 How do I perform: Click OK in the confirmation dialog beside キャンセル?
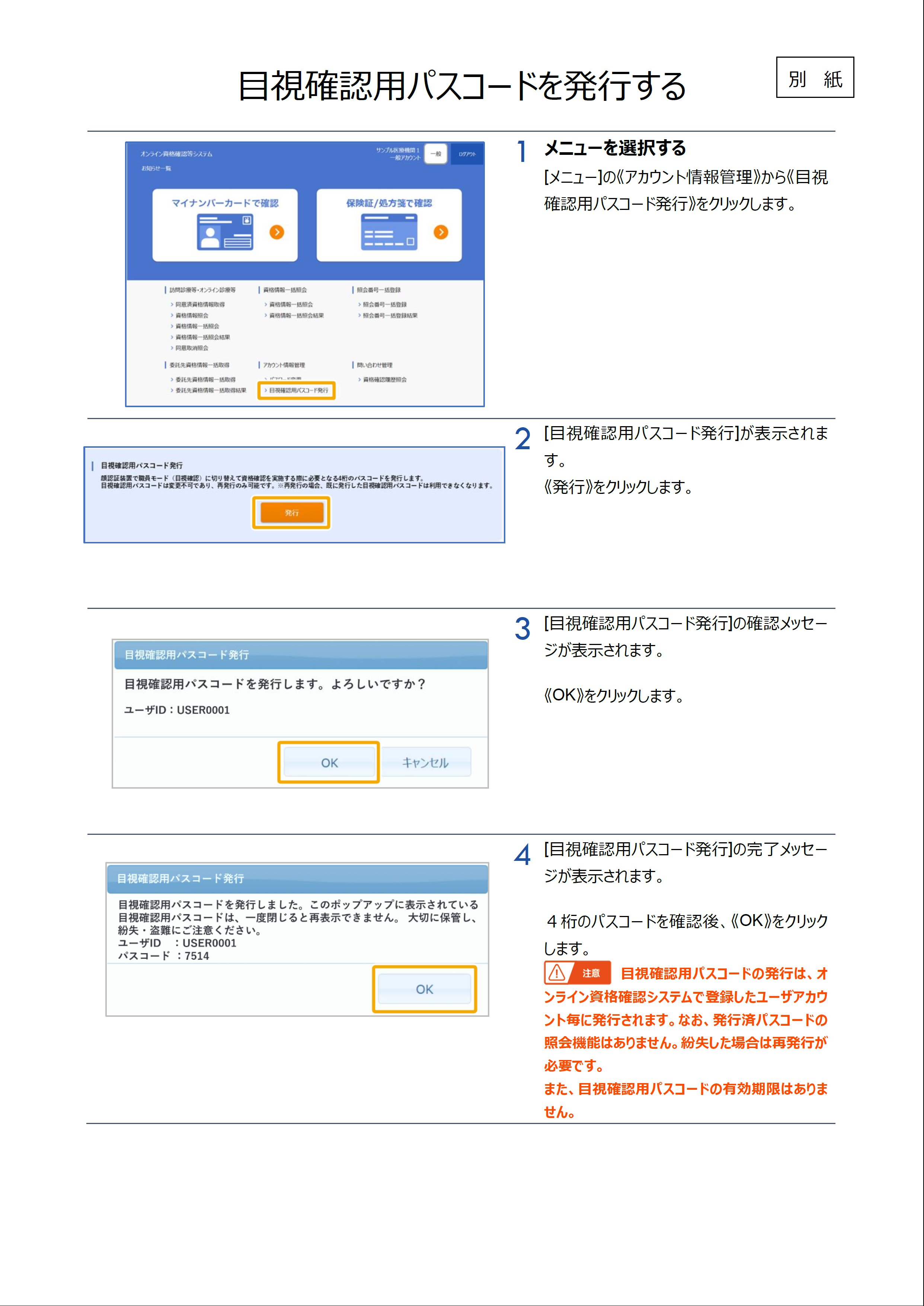pos(329,763)
